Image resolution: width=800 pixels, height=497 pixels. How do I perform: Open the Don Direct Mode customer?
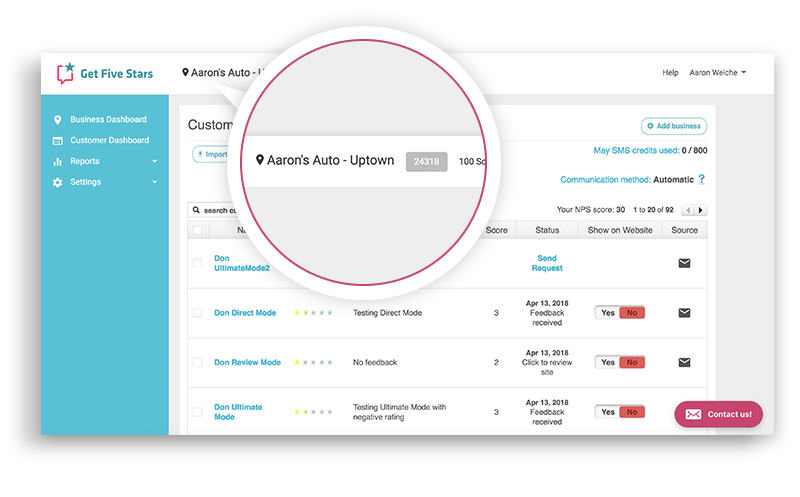pos(245,313)
